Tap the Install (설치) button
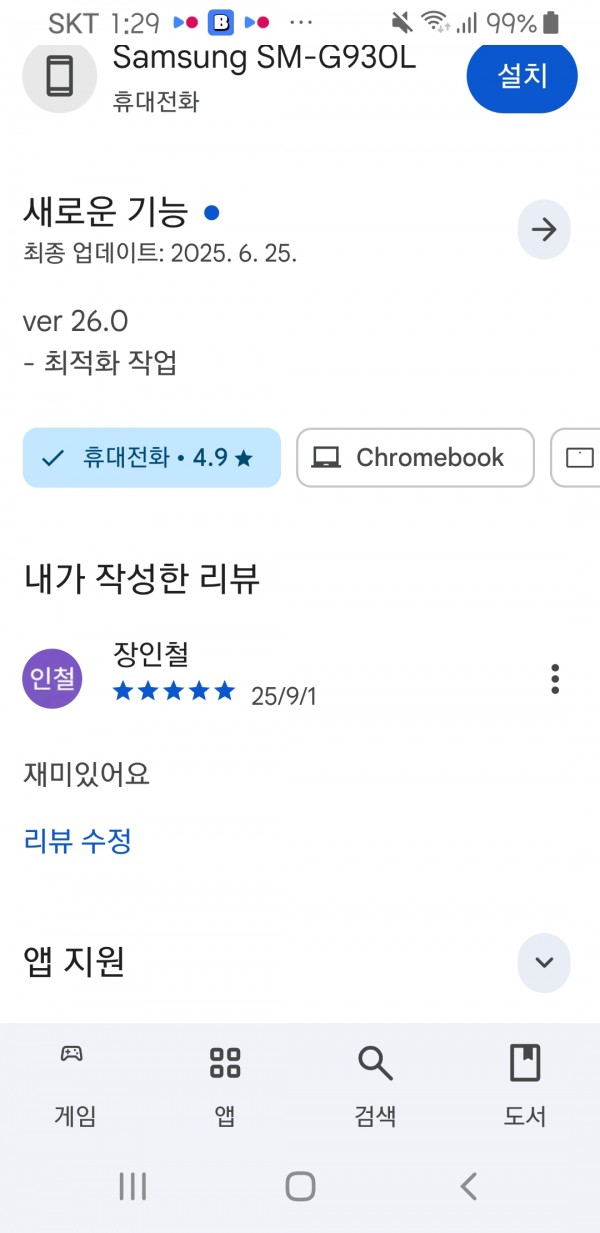 [522, 74]
